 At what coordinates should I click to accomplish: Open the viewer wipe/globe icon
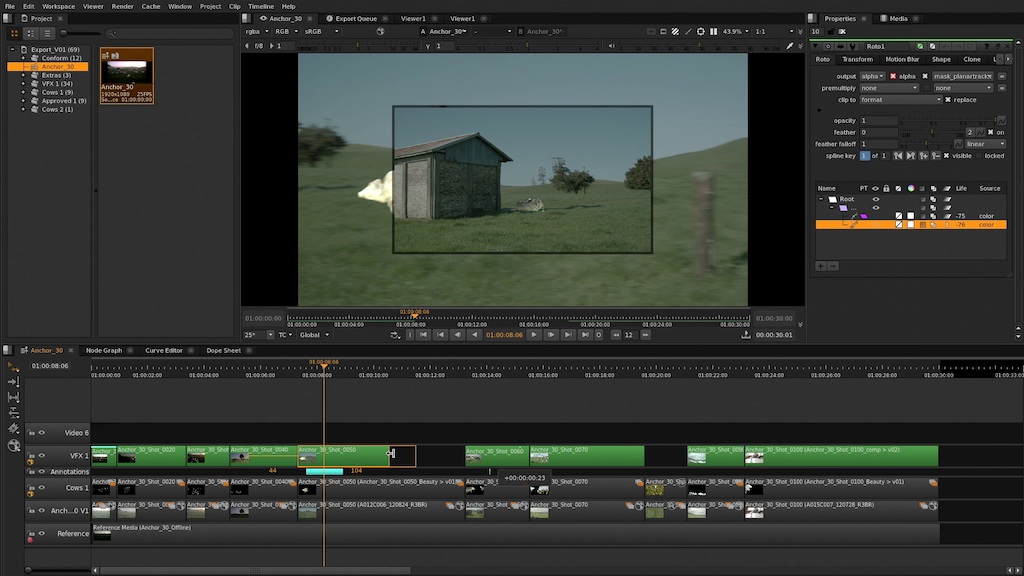pyautogui.click(x=380, y=31)
